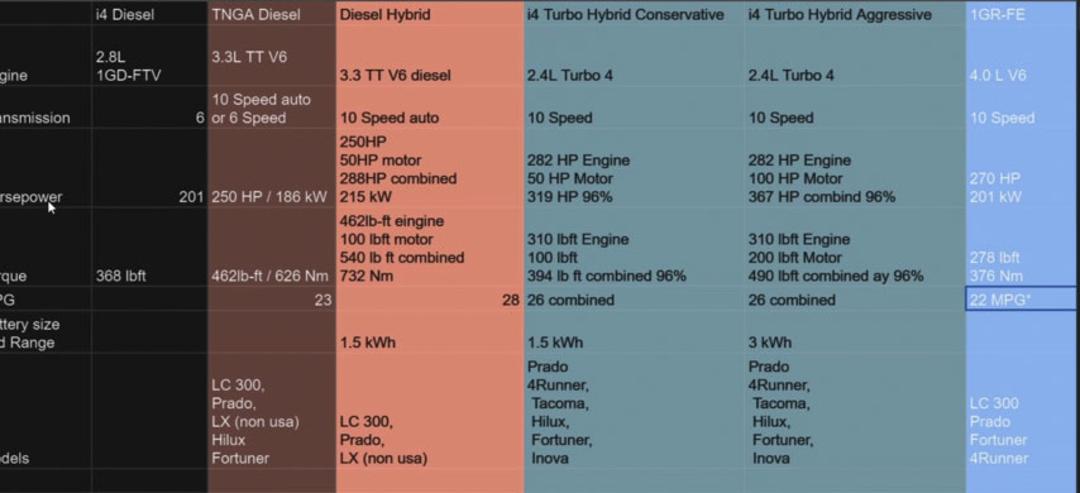This screenshot has height=493, width=1080.
Task: Click the 250 HP / 186 kW cell
Action: tap(271, 167)
